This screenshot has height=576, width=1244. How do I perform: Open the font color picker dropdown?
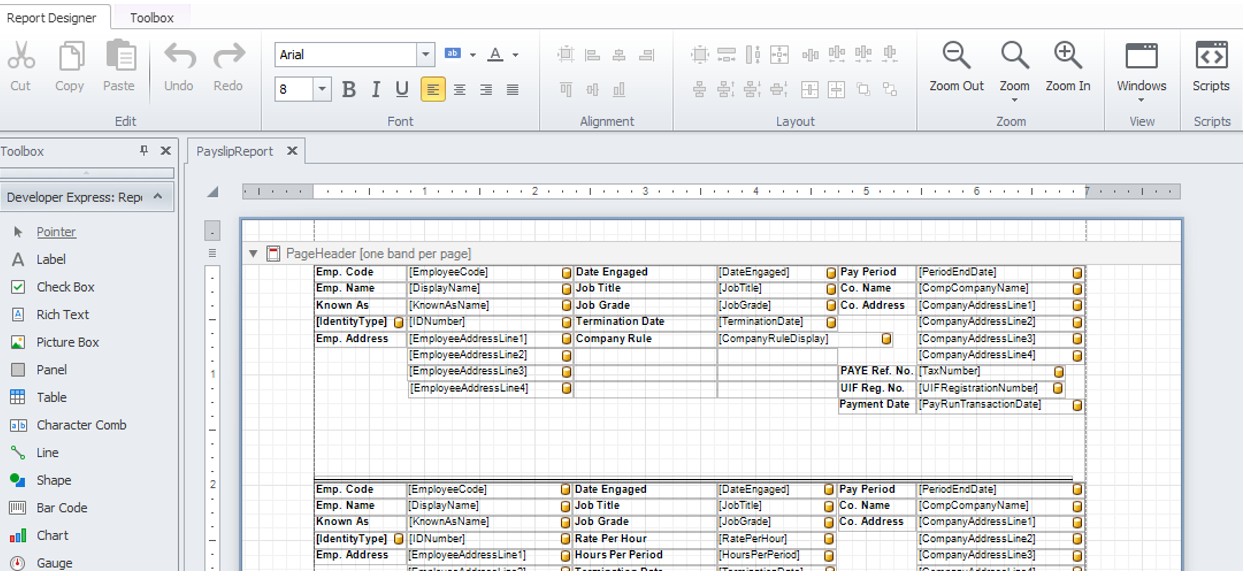point(516,55)
